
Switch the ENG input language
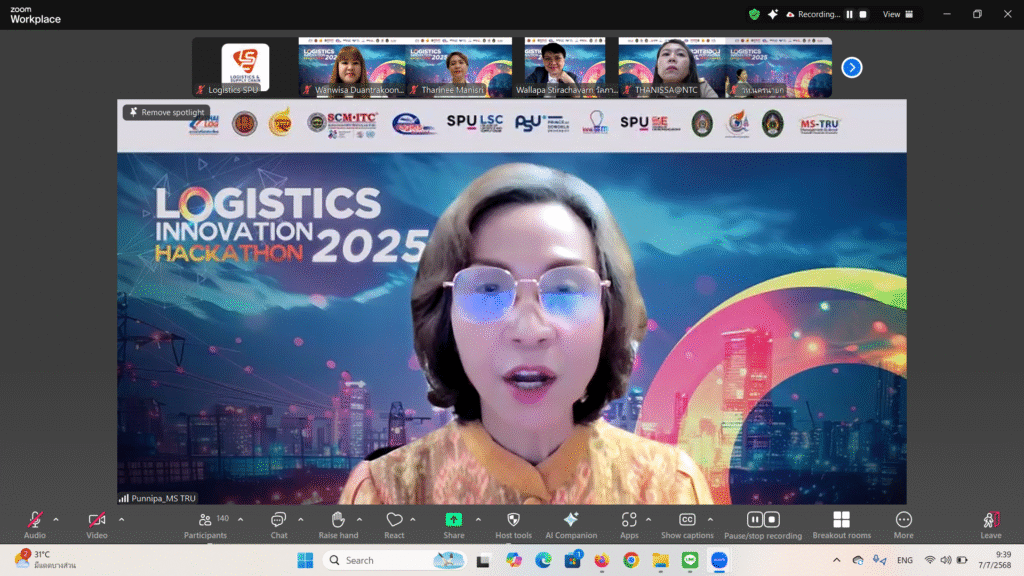(904, 560)
